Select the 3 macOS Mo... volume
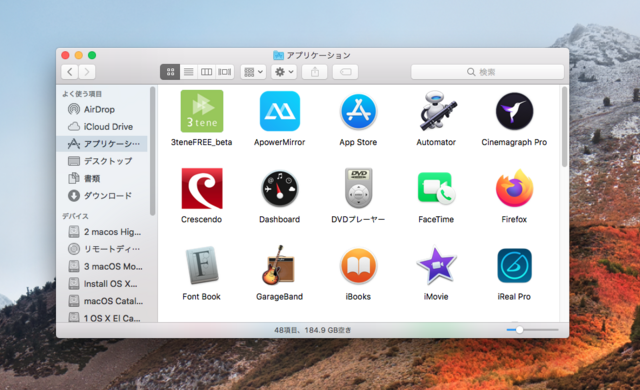The height and width of the screenshot is (390, 640). pos(102,266)
